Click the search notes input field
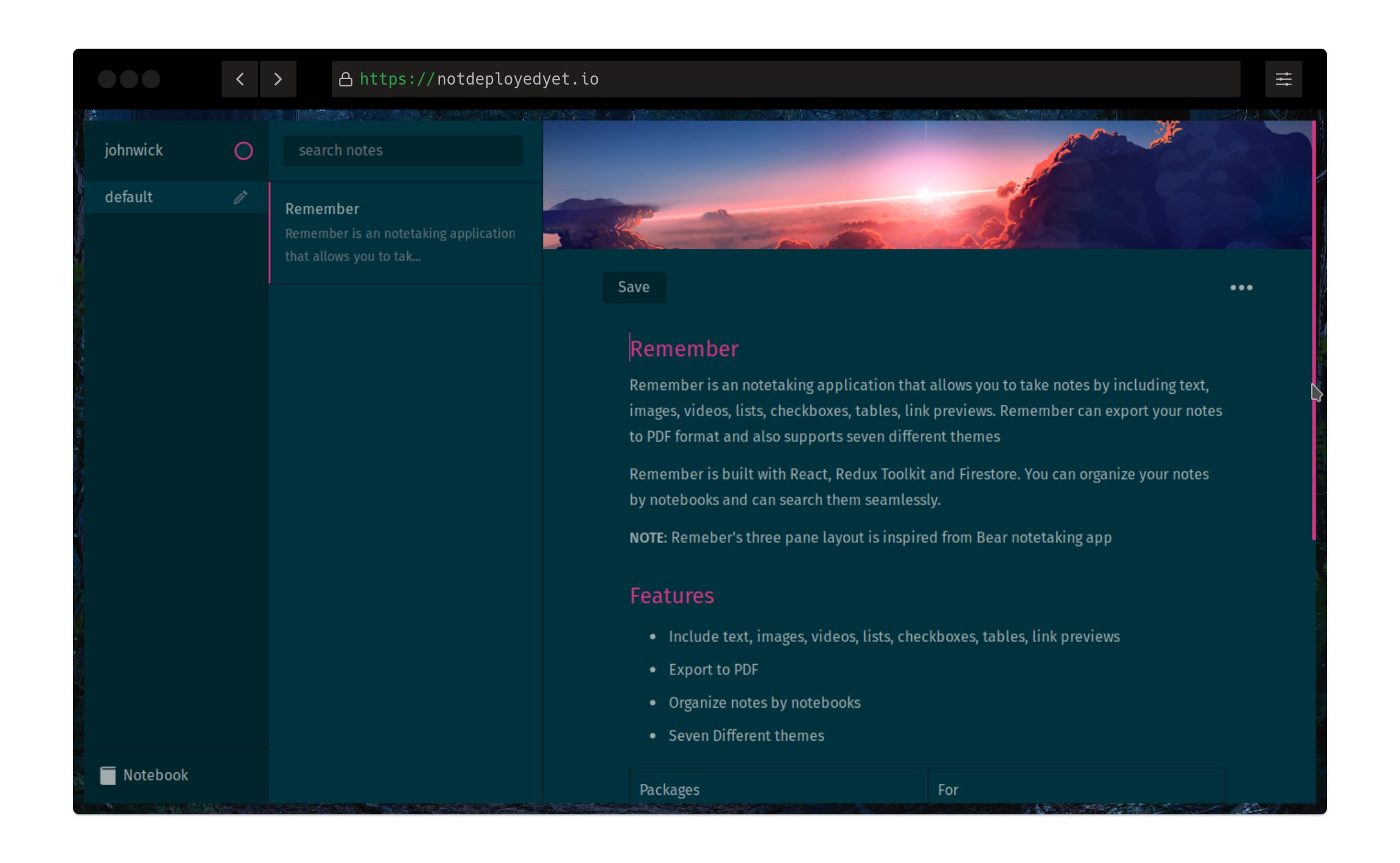The height and width of the screenshot is (863, 1400). 403,150
